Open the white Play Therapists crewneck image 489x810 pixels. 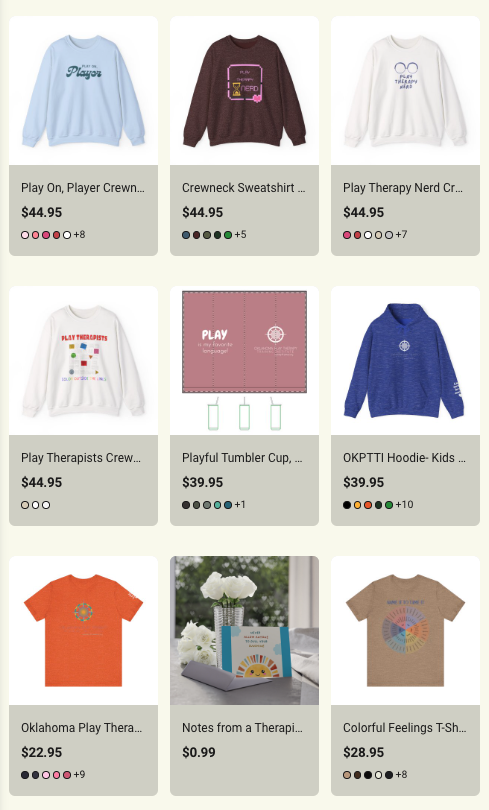point(83,361)
